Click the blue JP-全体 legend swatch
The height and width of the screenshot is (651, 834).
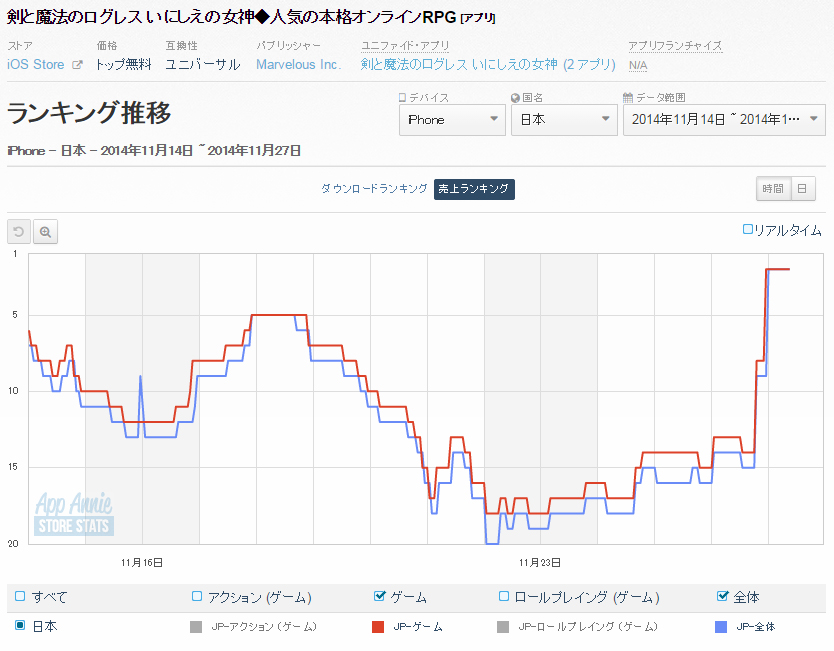[x=721, y=627]
